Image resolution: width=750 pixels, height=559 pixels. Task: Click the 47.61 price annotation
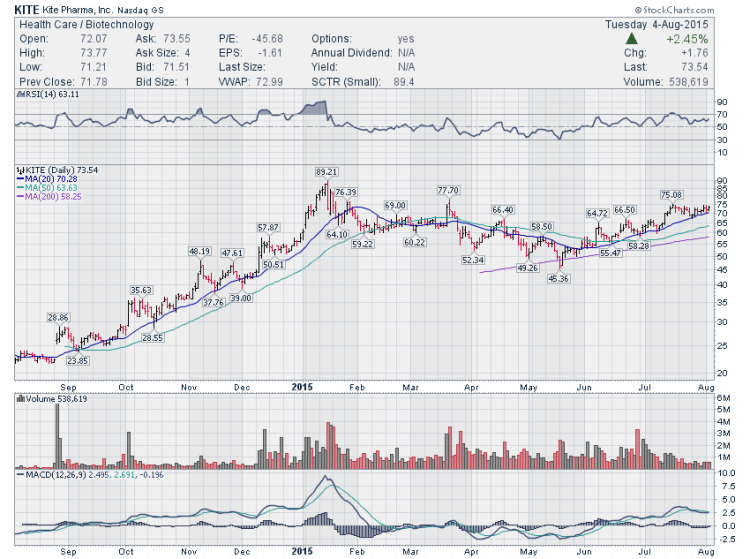click(232, 253)
